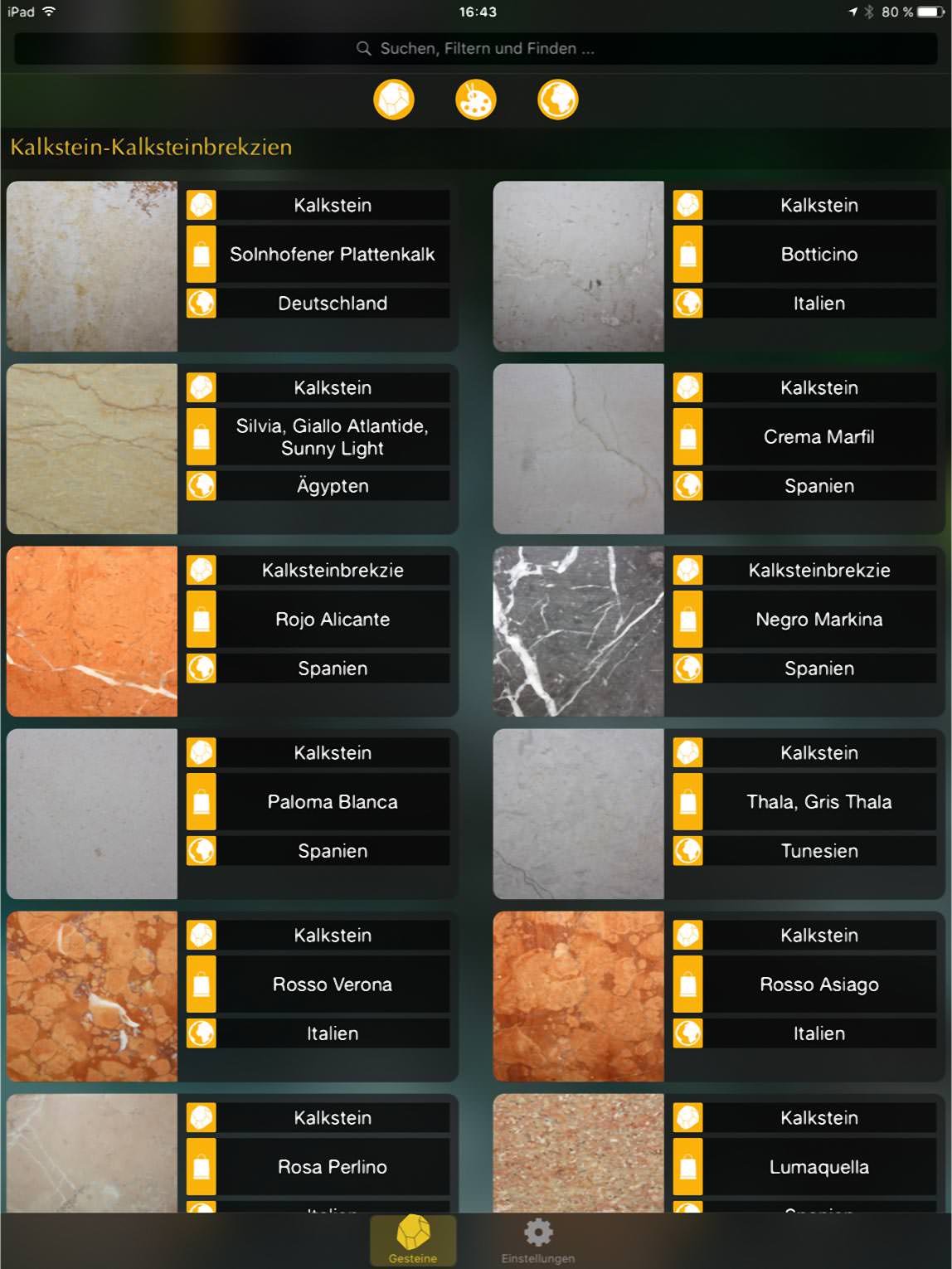Tap the Kalkstein-Kalksteinbrekzien section header

[x=151, y=147]
